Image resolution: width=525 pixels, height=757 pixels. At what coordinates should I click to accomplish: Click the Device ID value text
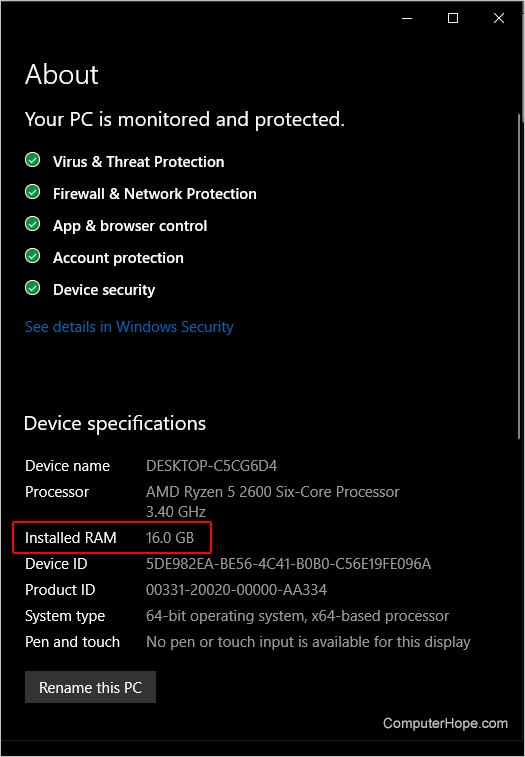pos(288,563)
